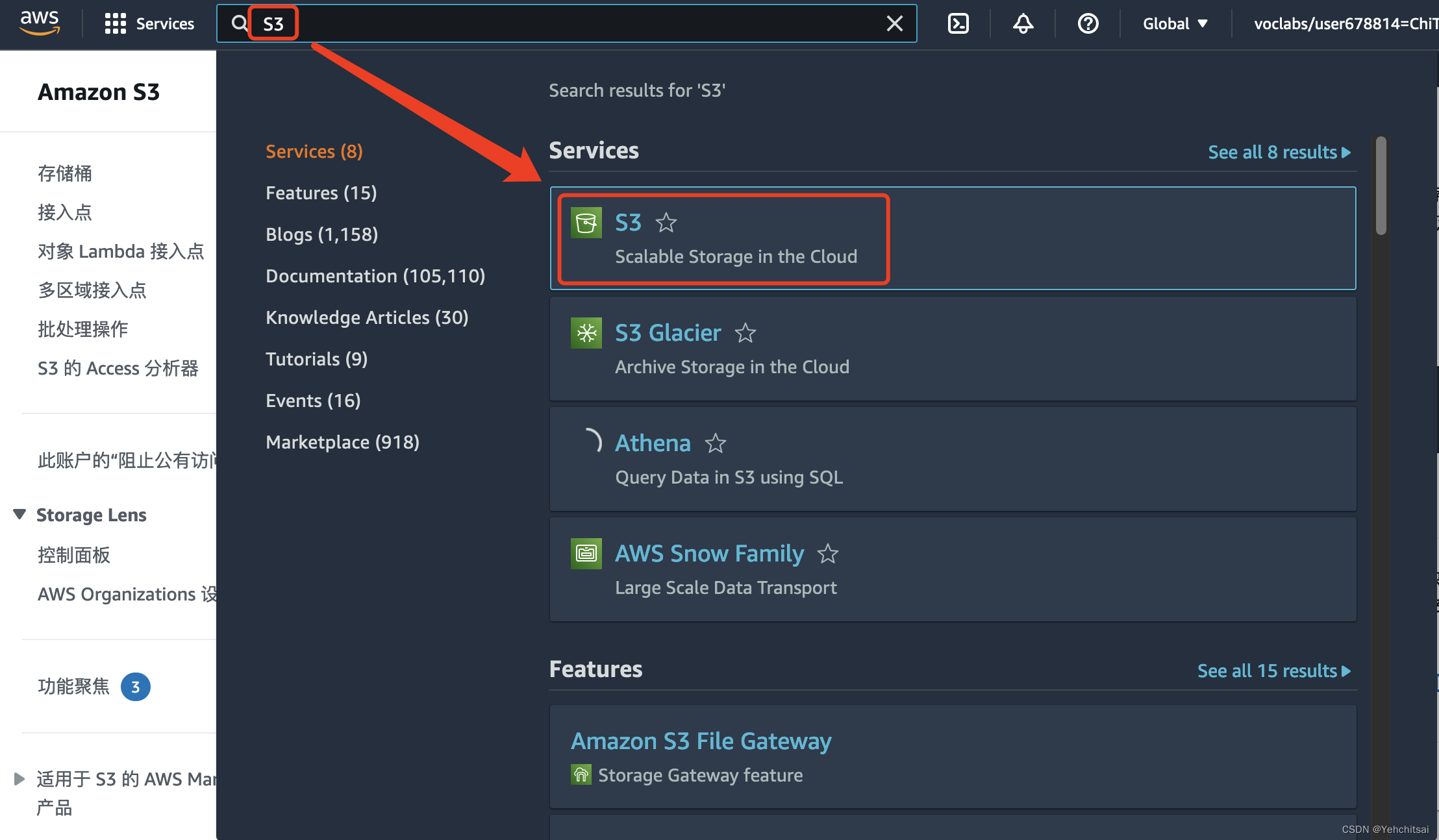Favorite S3 Glacier with its star
This screenshot has width=1439, height=840.
coord(745,333)
